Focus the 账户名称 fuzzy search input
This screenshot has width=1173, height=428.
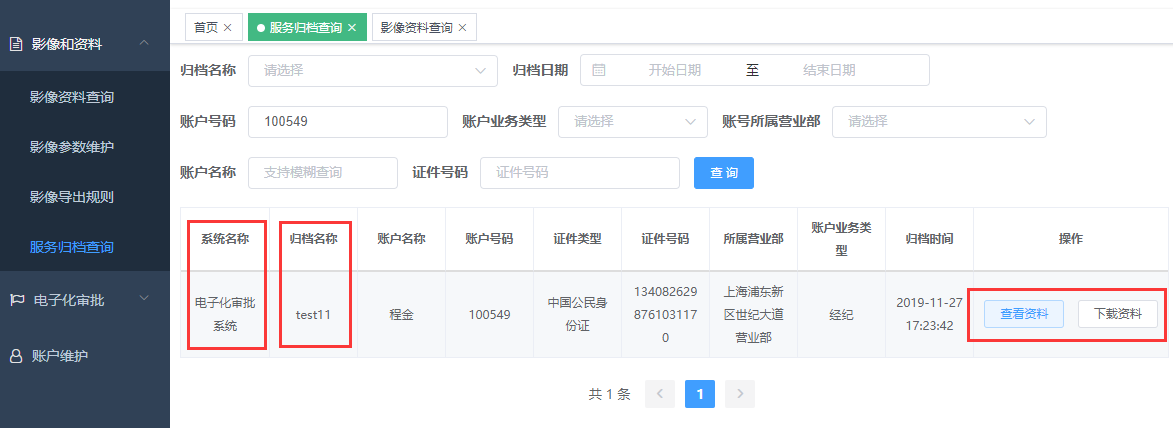click(322, 173)
